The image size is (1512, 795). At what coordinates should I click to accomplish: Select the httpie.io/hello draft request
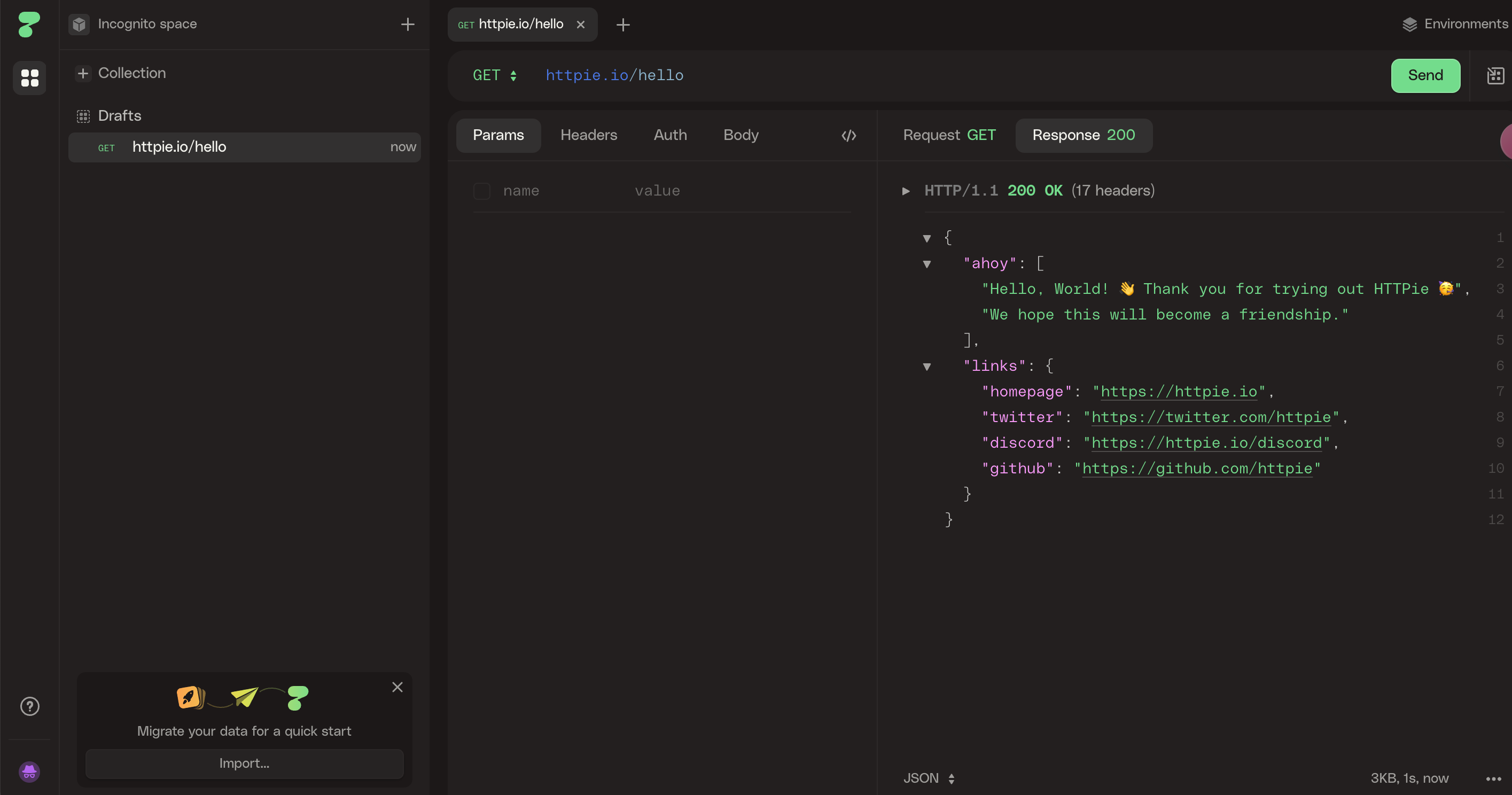coord(244,147)
